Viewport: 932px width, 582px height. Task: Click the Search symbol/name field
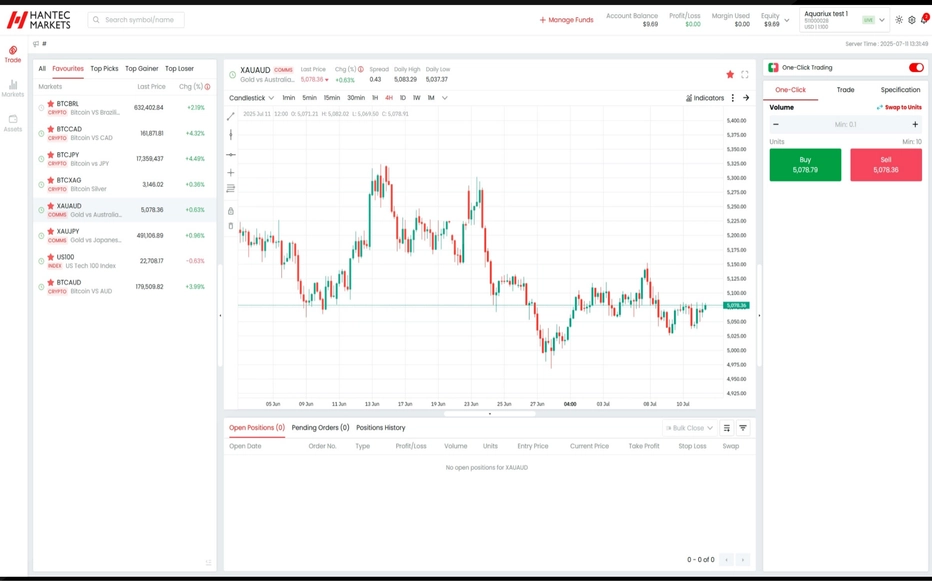136,20
